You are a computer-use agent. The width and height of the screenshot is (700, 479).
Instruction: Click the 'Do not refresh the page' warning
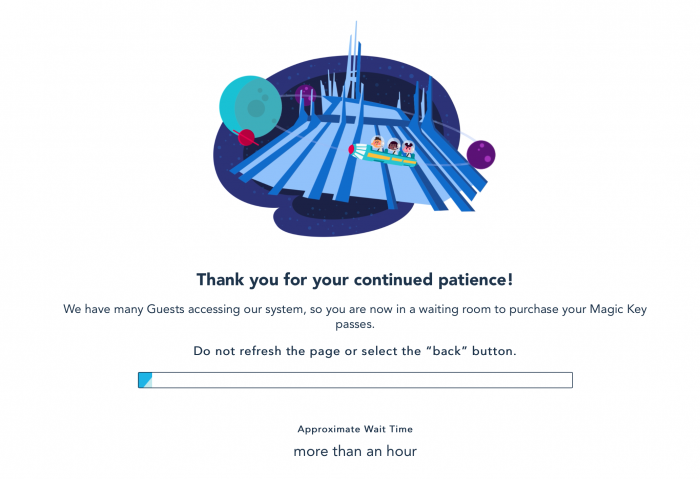coord(355,351)
